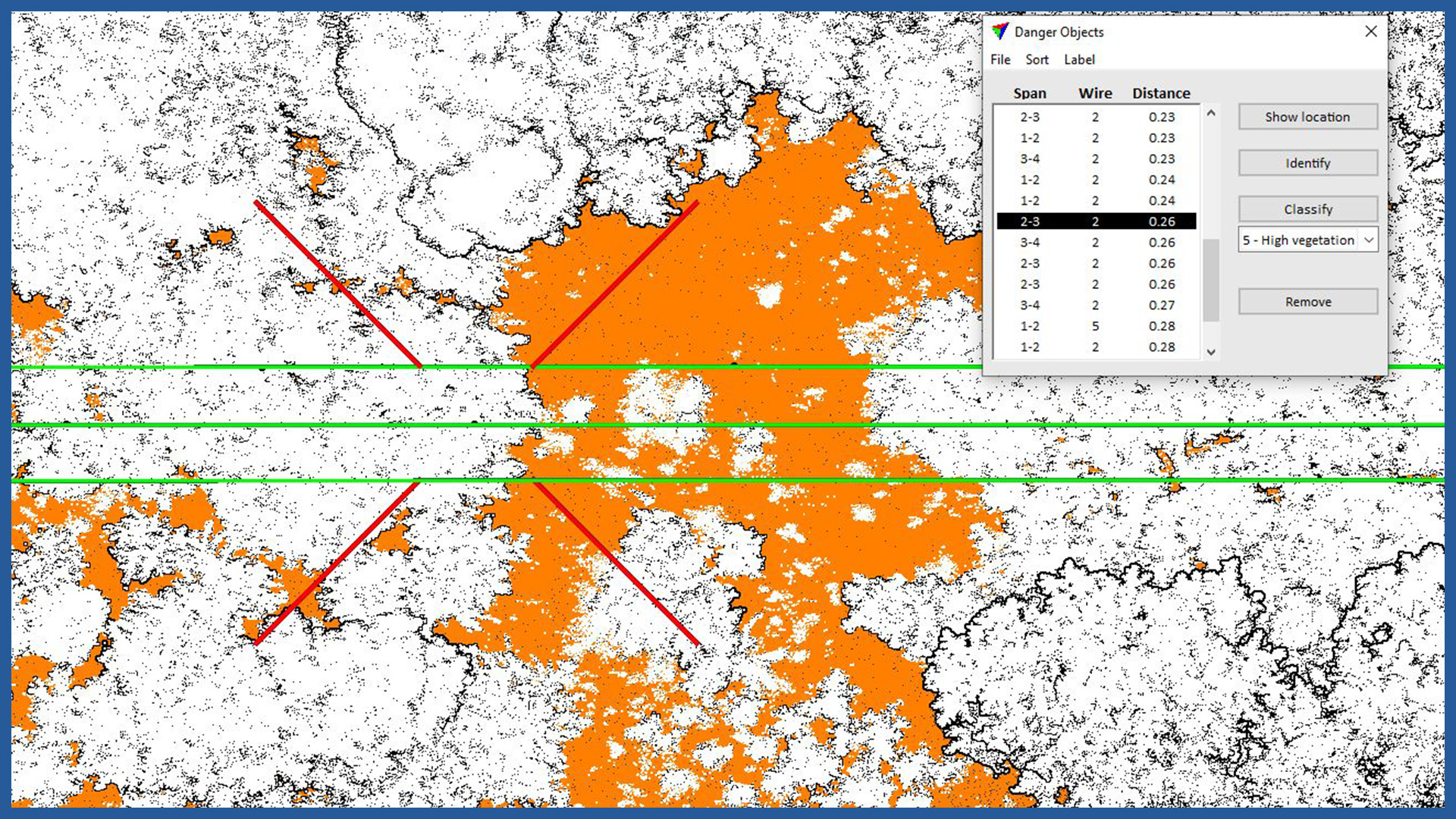Open the File menu
The width and height of the screenshot is (1456, 819).
[1000, 59]
